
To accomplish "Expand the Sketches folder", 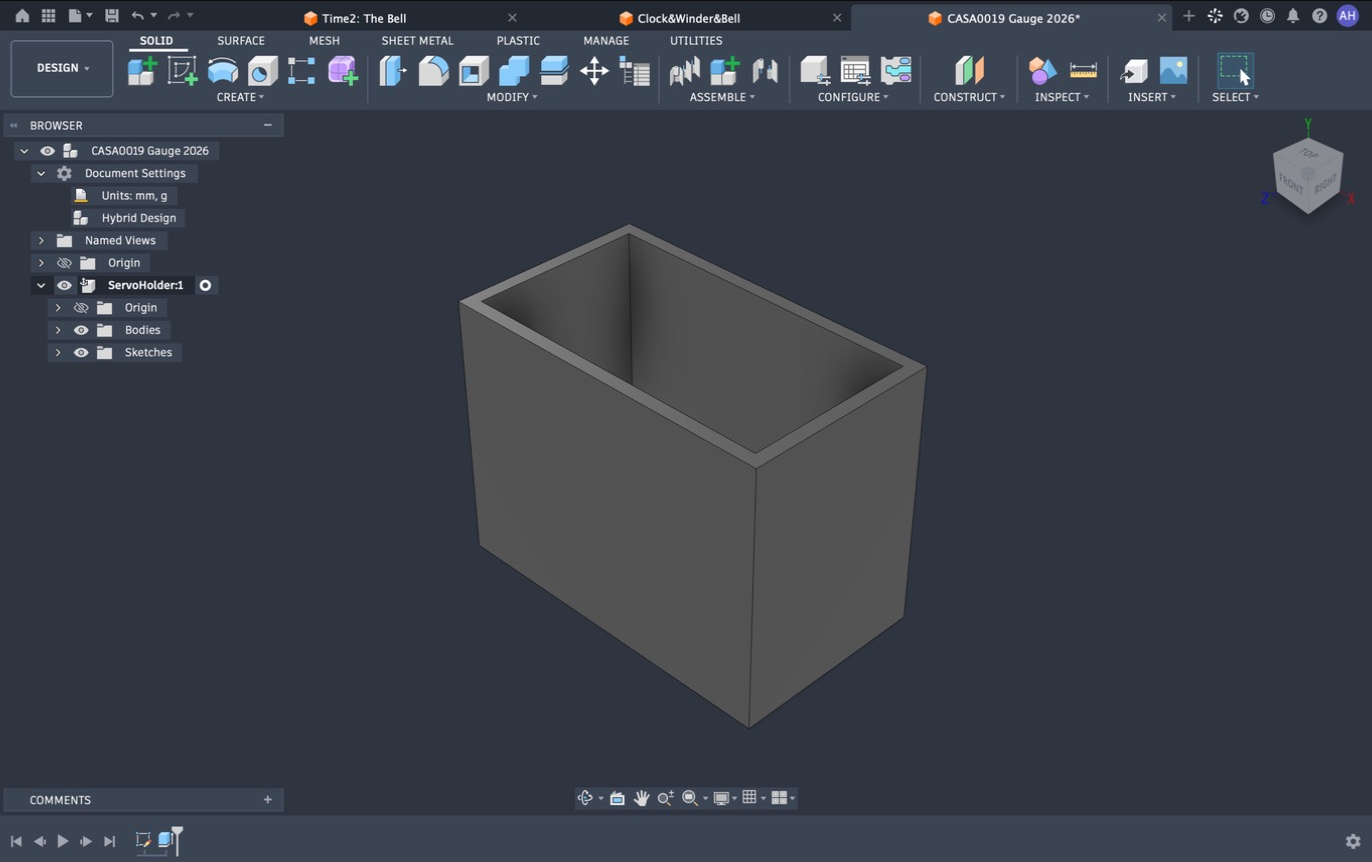I will coord(58,352).
